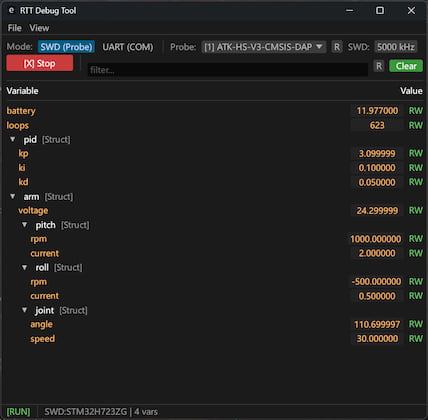The width and height of the screenshot is (428, 420).
Task: Maximize the RTT Debug Tool window
Action: pos(380,11)
